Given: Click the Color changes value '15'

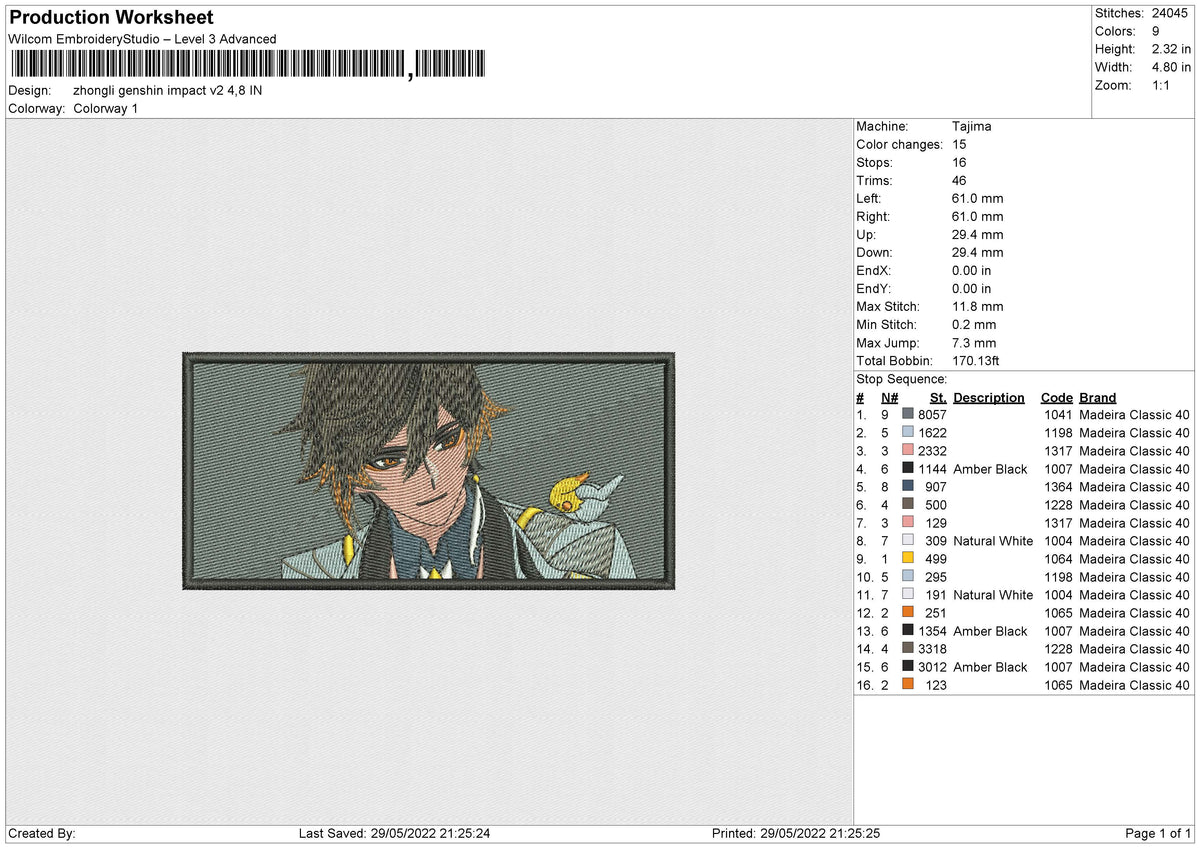Looking at the screenshot, I should tap(960, 145).
